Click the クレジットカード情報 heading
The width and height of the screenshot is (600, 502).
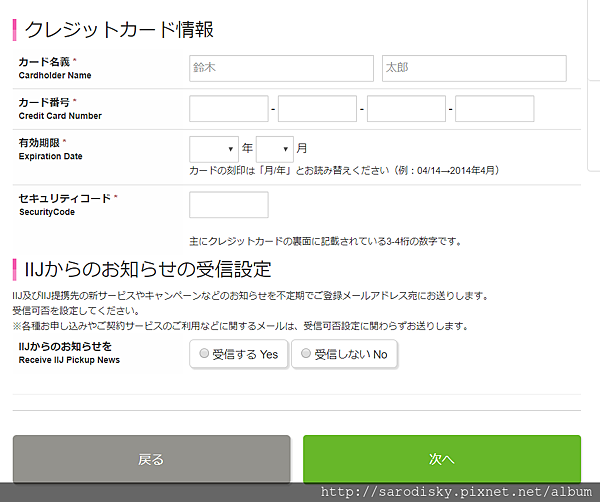point(119,29)
